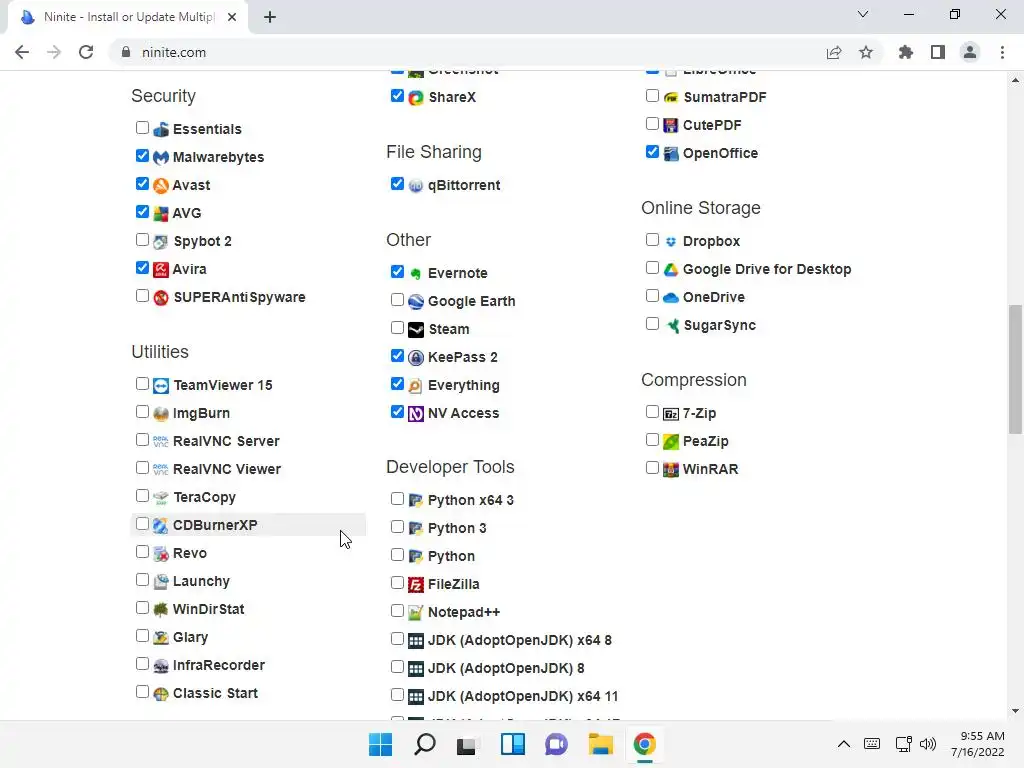Open a new browser tab
Viewport: 1024px width, 768px height.
pos(270,17)
